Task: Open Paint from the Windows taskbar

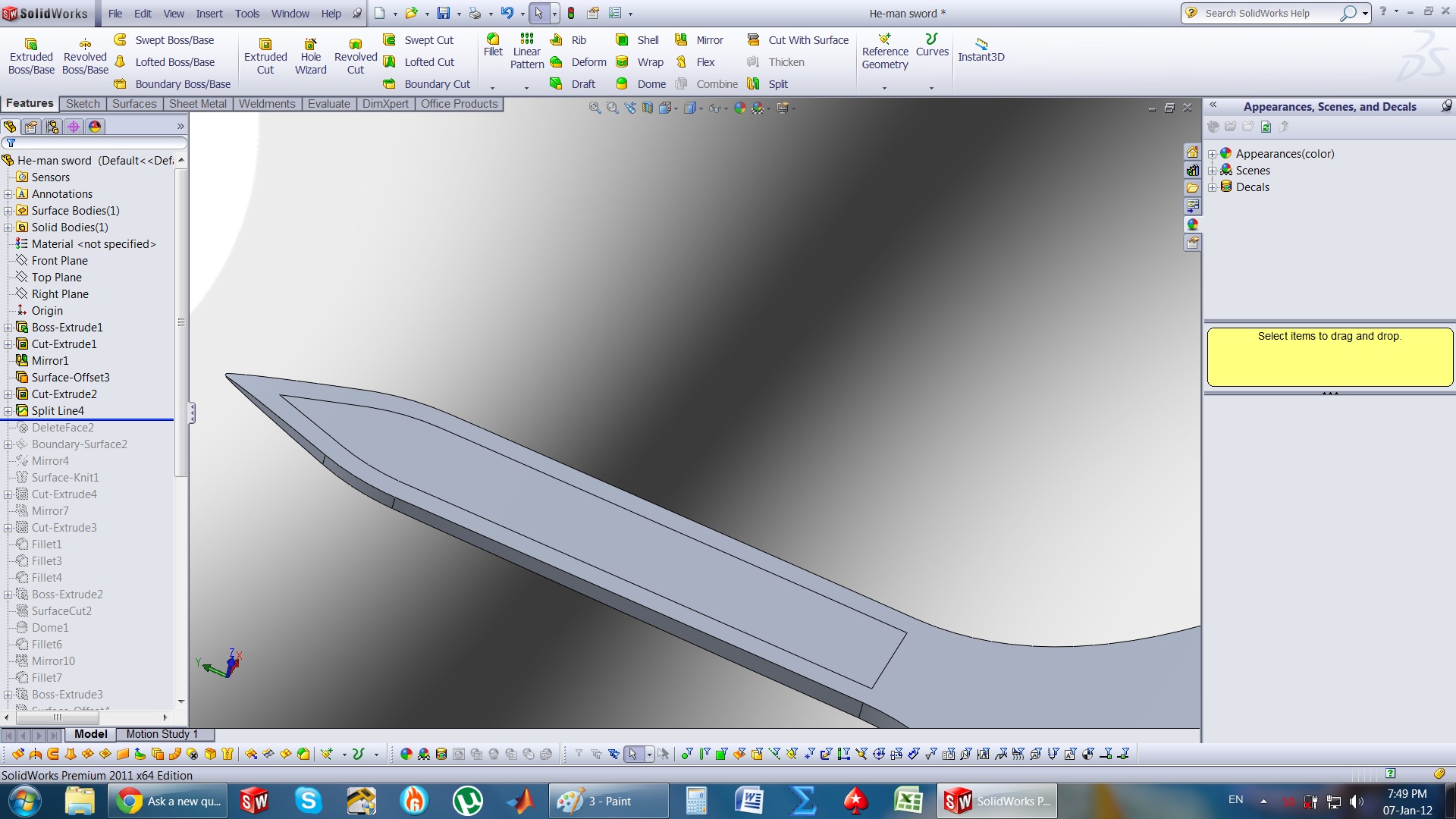Action: point(608,801)
